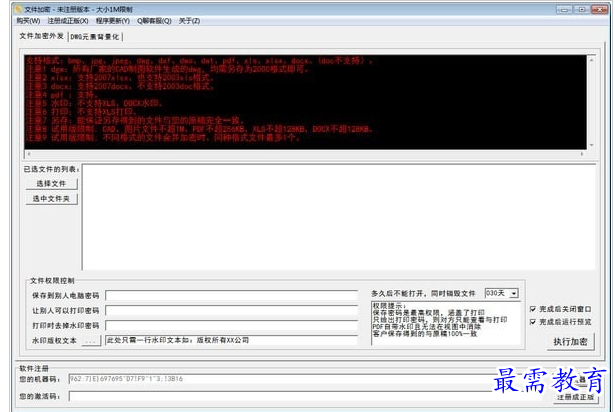Click the 注册成正版 button at bottom
The height and width of the screenshot is (412, 615).
(575, 397)
